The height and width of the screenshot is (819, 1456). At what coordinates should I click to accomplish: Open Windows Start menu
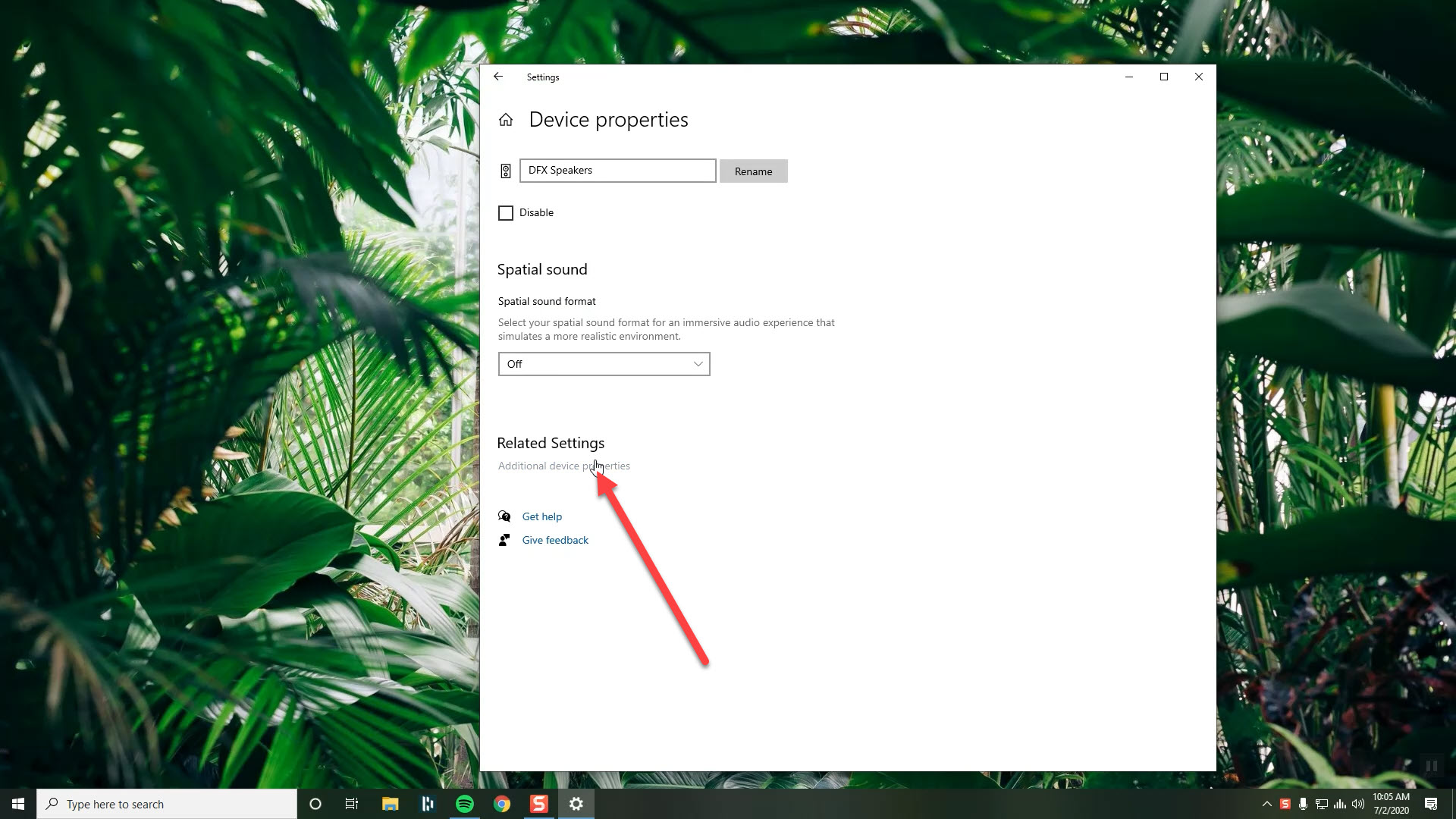coord(18,804)
